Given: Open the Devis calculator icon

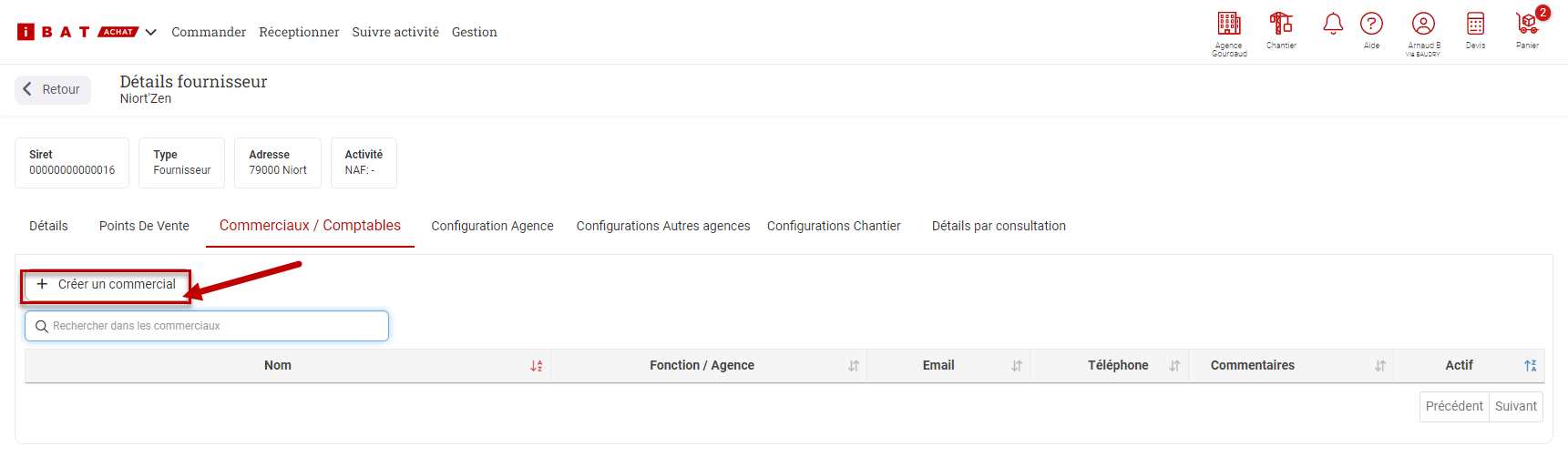Looking at the screenshot, I should [x=1475, y=24].
